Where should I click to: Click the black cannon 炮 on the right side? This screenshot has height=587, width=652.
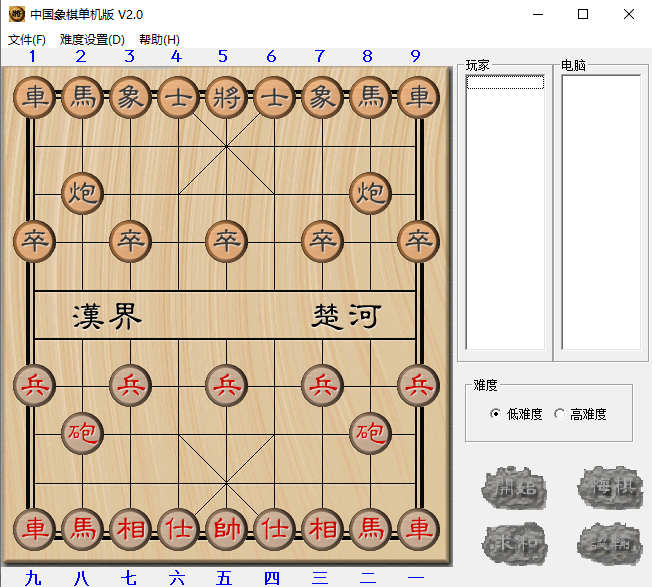(371, 192)
